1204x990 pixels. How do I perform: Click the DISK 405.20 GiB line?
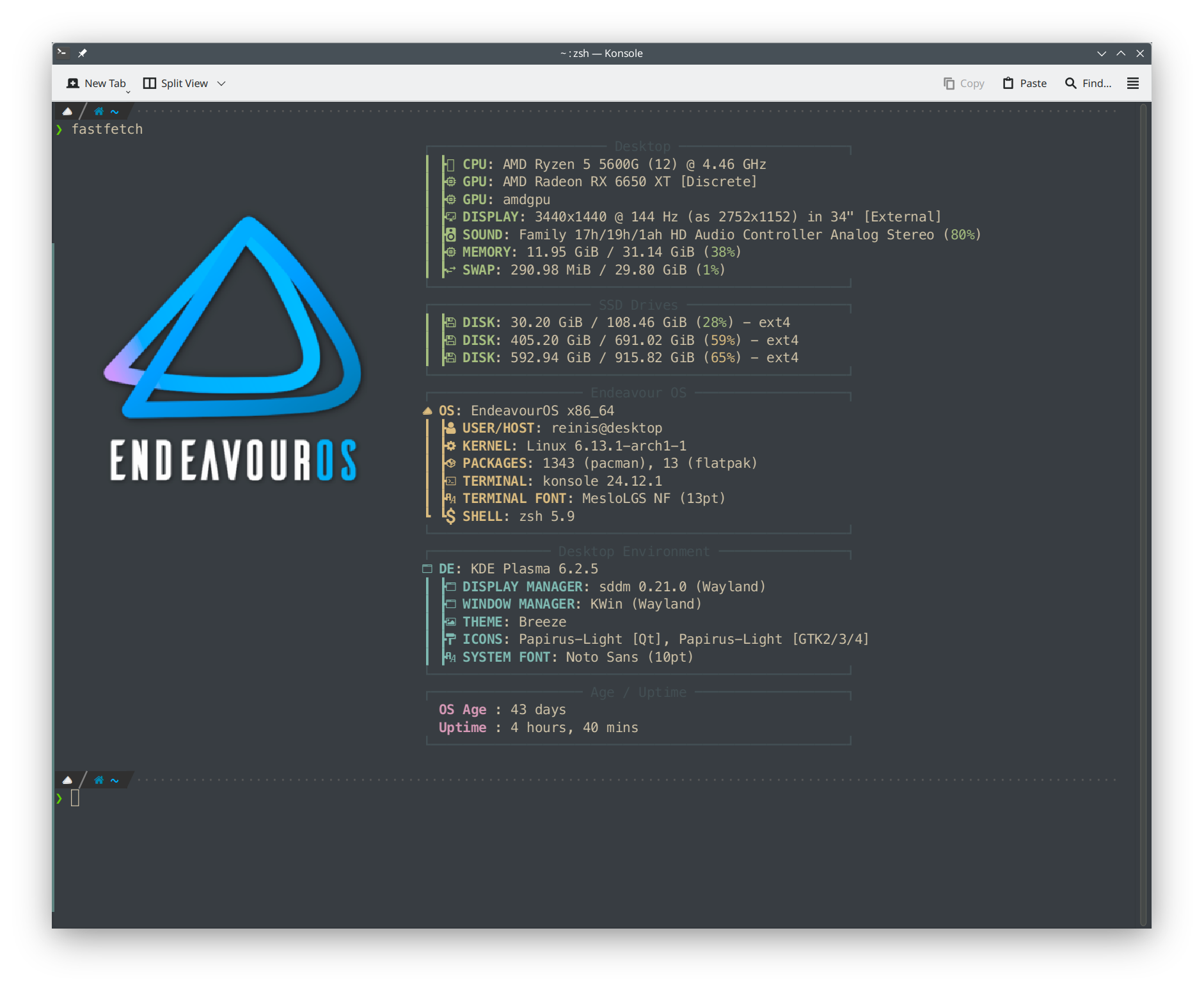point(621,340)
